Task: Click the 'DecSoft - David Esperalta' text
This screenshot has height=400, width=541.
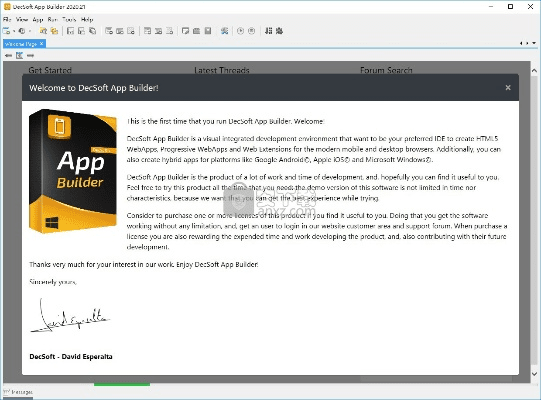Action: pyautogui.click(x=71, y=357)
